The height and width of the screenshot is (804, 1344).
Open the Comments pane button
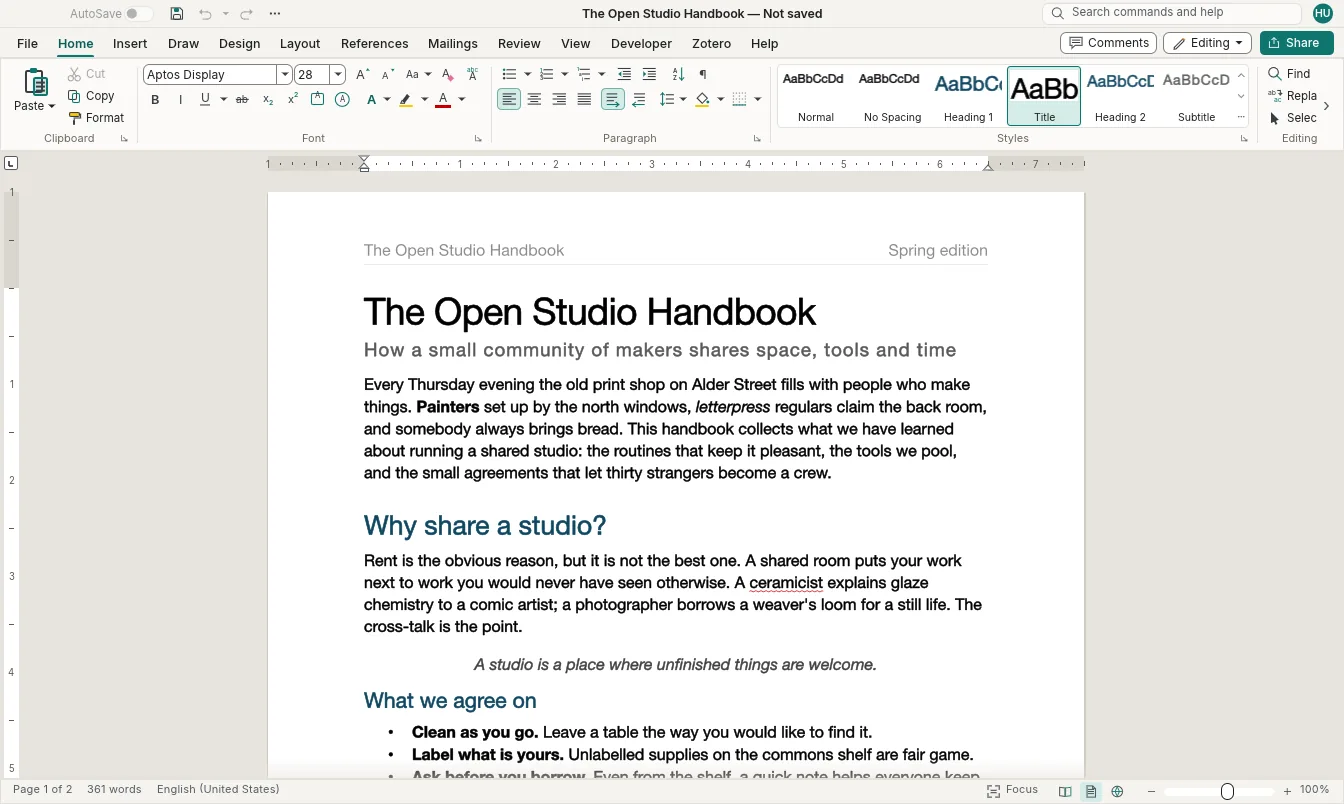[x=1108, y=43]
